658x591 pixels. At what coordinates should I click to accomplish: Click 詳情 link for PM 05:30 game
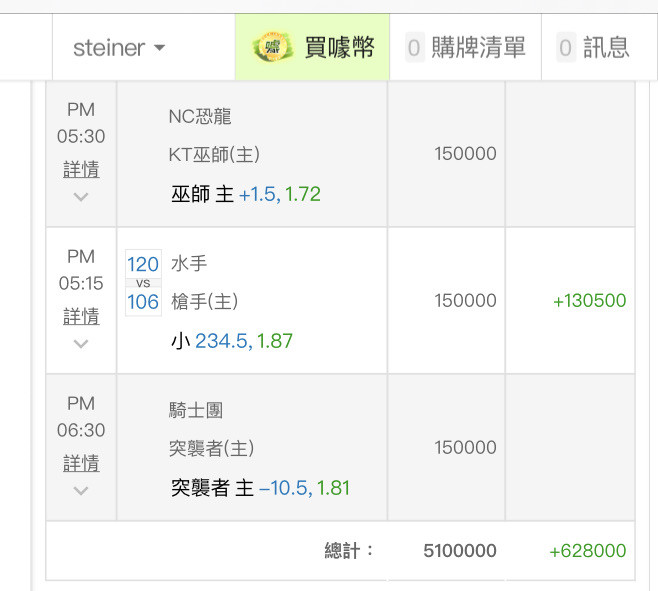coord(81,169)
